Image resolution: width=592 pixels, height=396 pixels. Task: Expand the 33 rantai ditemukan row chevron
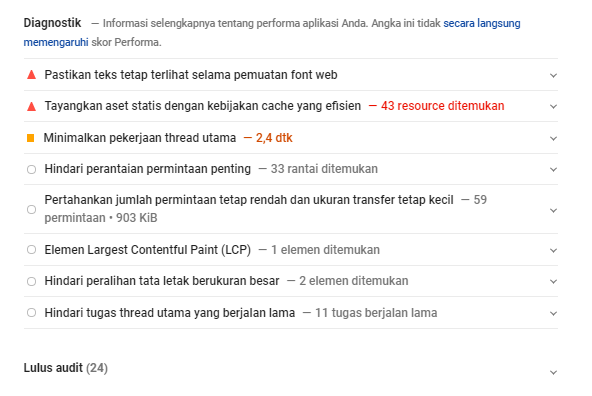click(553, 169)
